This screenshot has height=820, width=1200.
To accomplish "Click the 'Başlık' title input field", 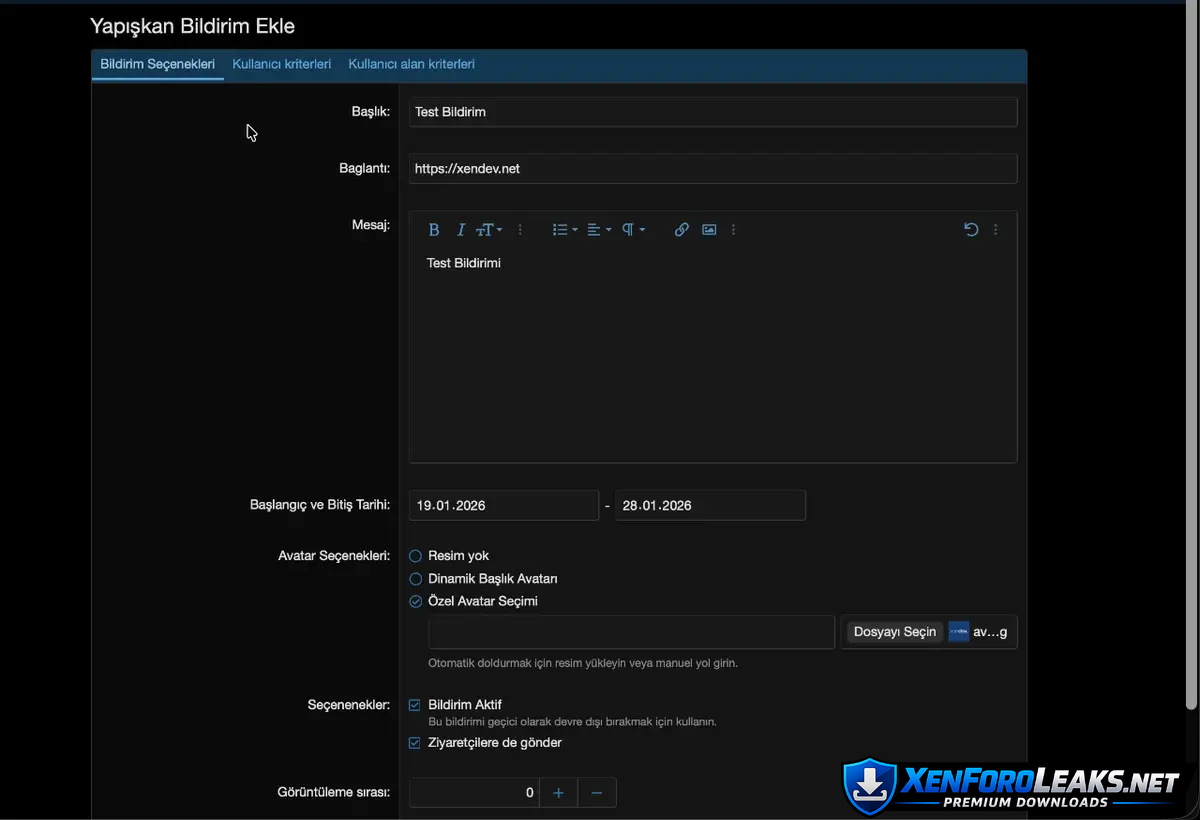I will (x=712, y=112).
